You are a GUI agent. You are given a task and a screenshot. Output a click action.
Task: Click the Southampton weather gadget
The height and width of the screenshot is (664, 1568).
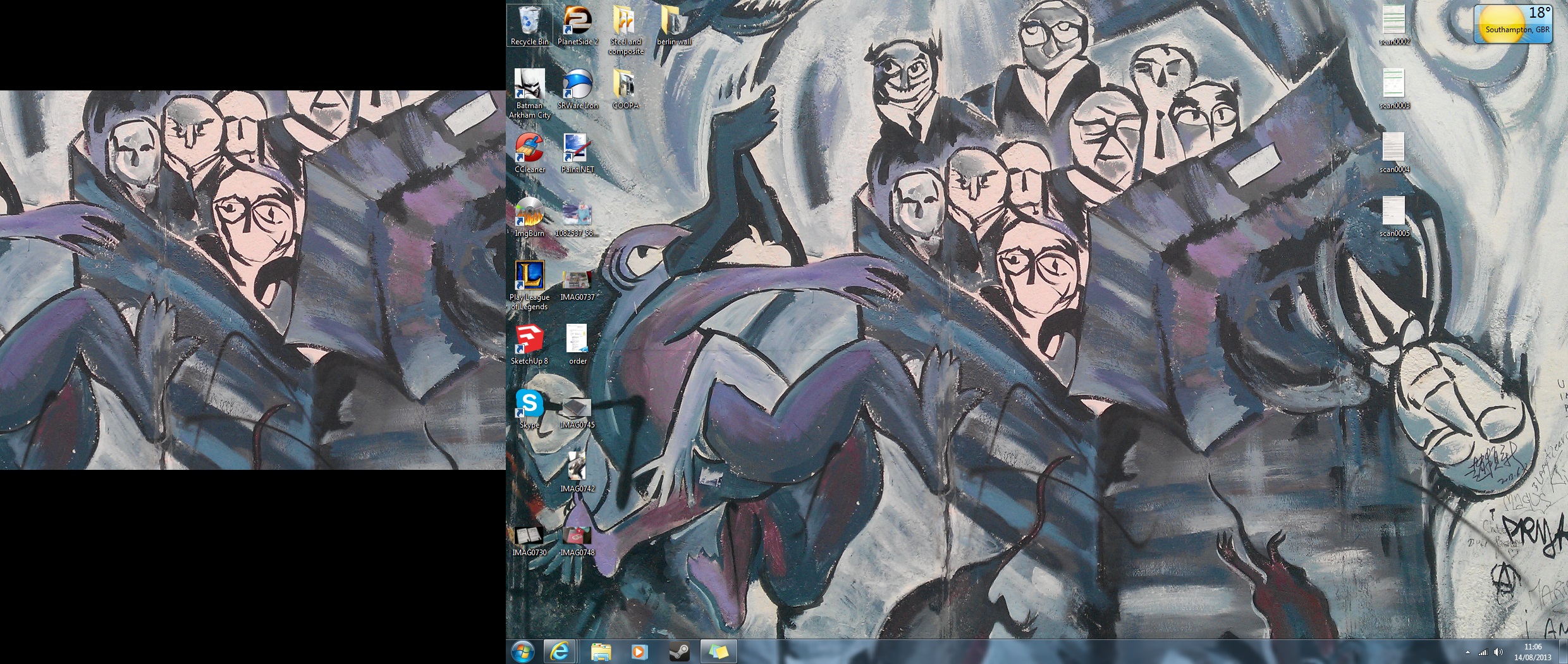1513,24
